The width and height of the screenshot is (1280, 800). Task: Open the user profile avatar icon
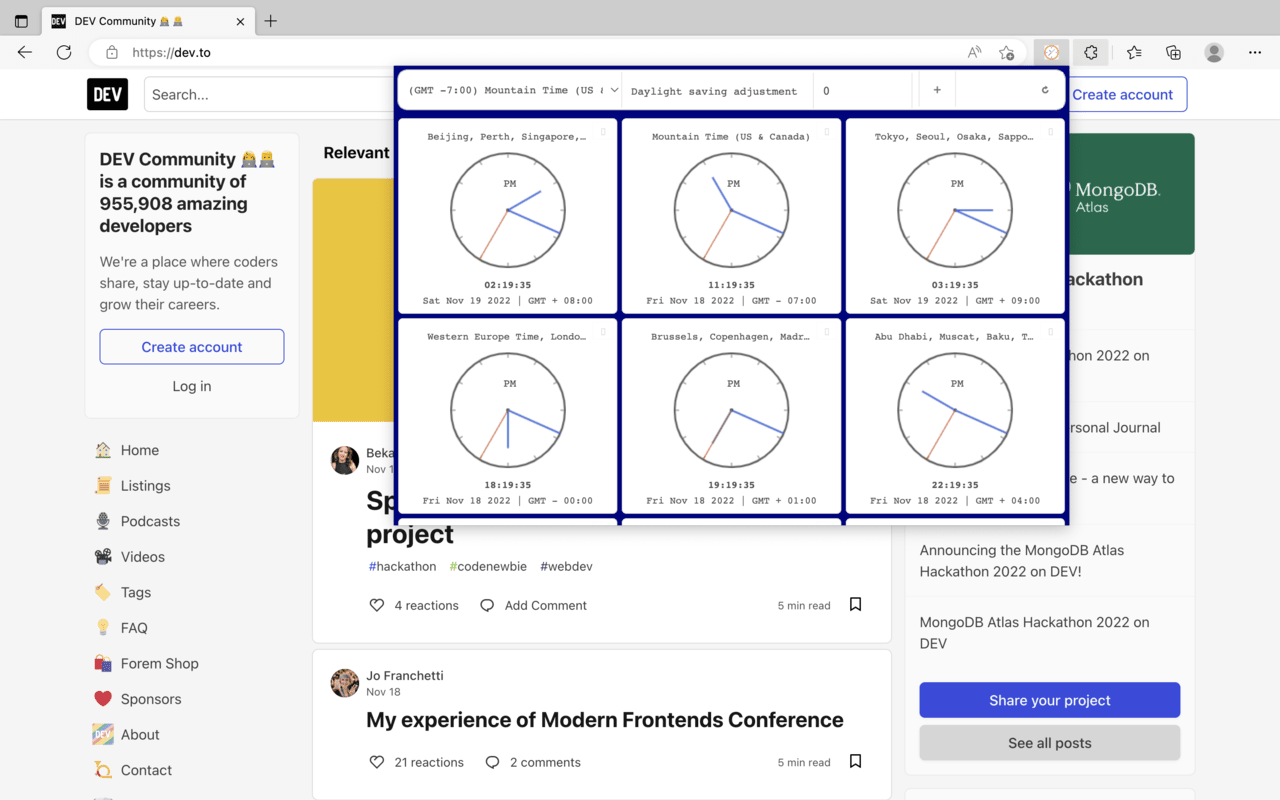pos(1214,52)
